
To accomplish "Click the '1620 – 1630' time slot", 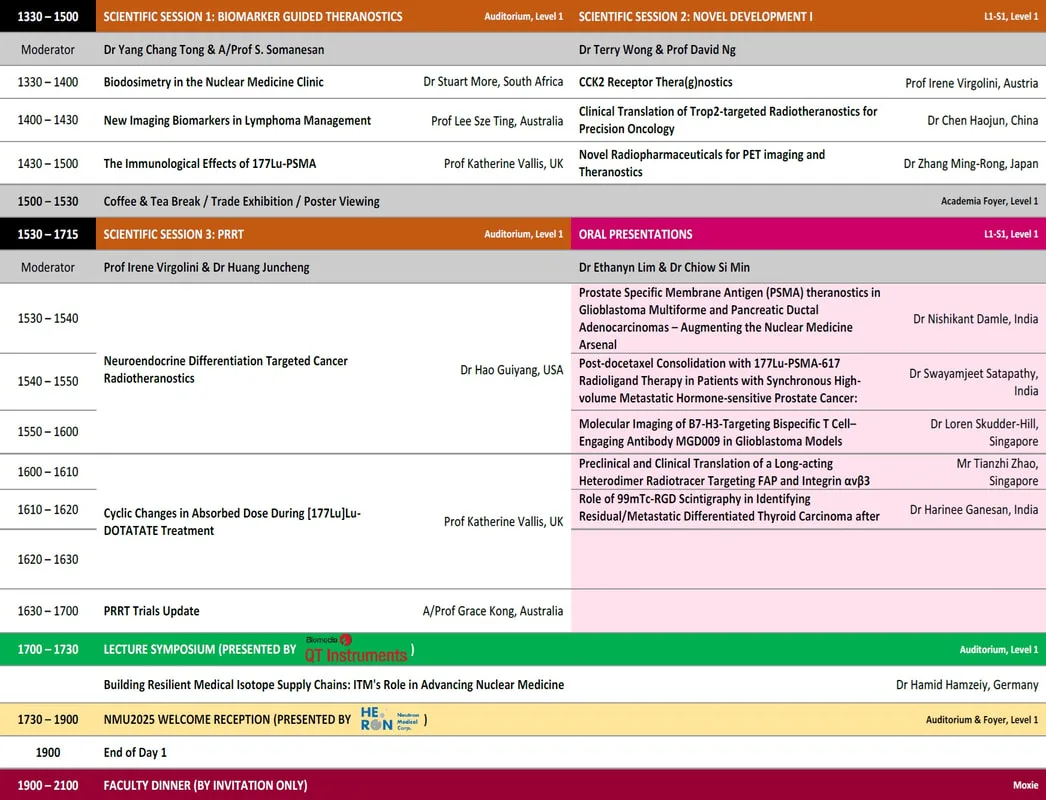I will point(48,559).
